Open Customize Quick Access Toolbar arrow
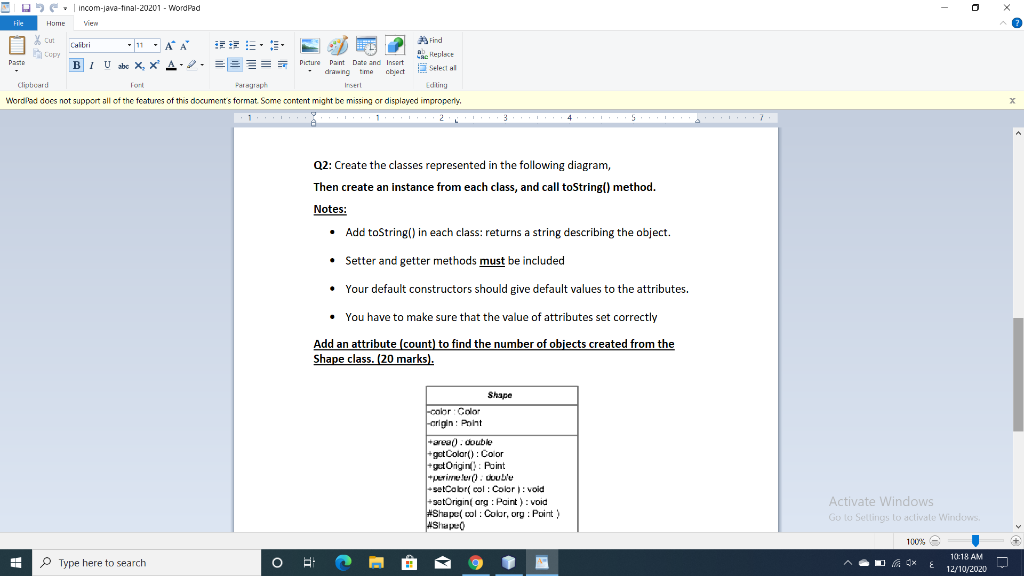The height and width of the screenshot is (576, 1024). pyautogui.click(x=65, y=8)
